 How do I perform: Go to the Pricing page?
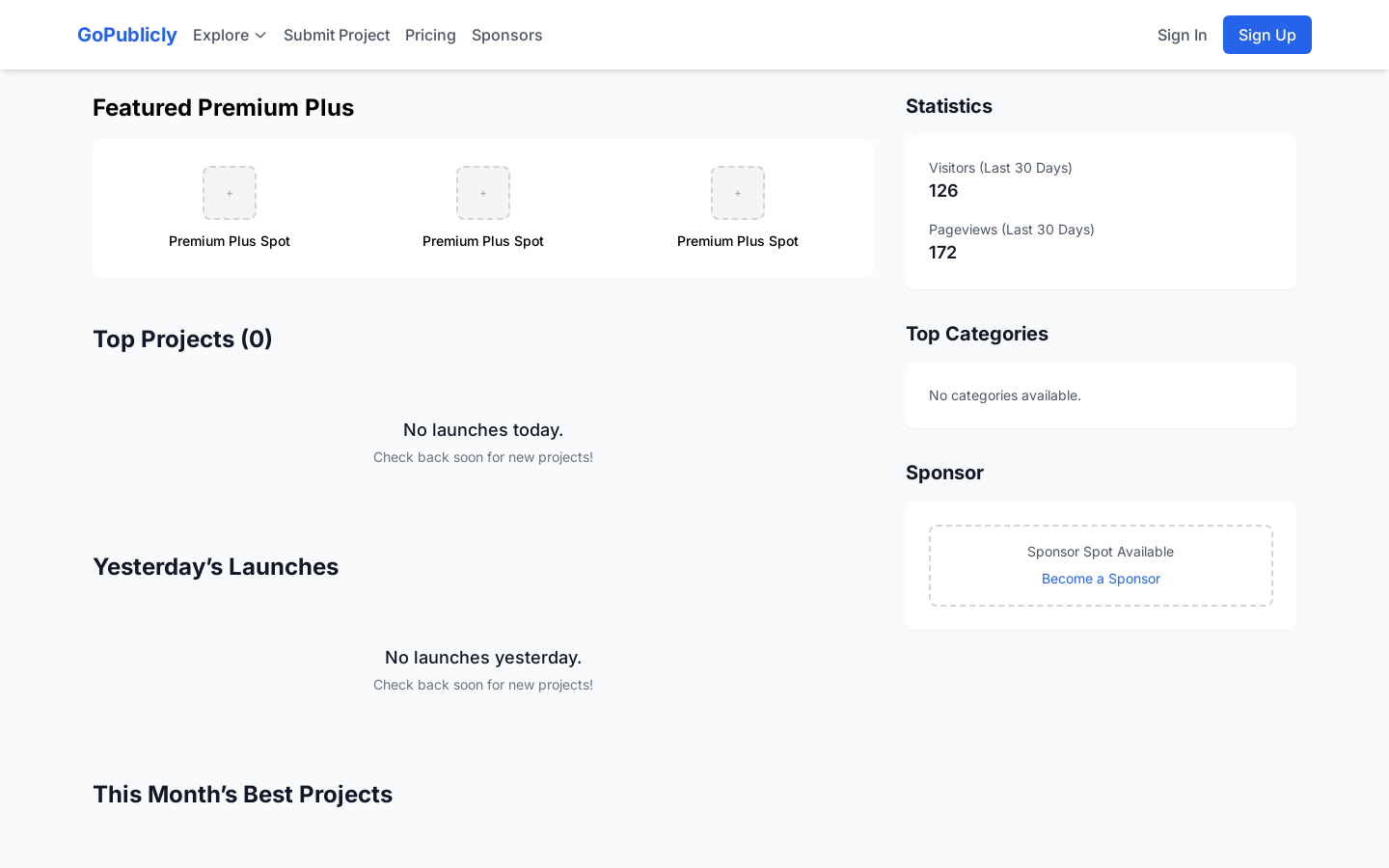[x=430, y=35]
